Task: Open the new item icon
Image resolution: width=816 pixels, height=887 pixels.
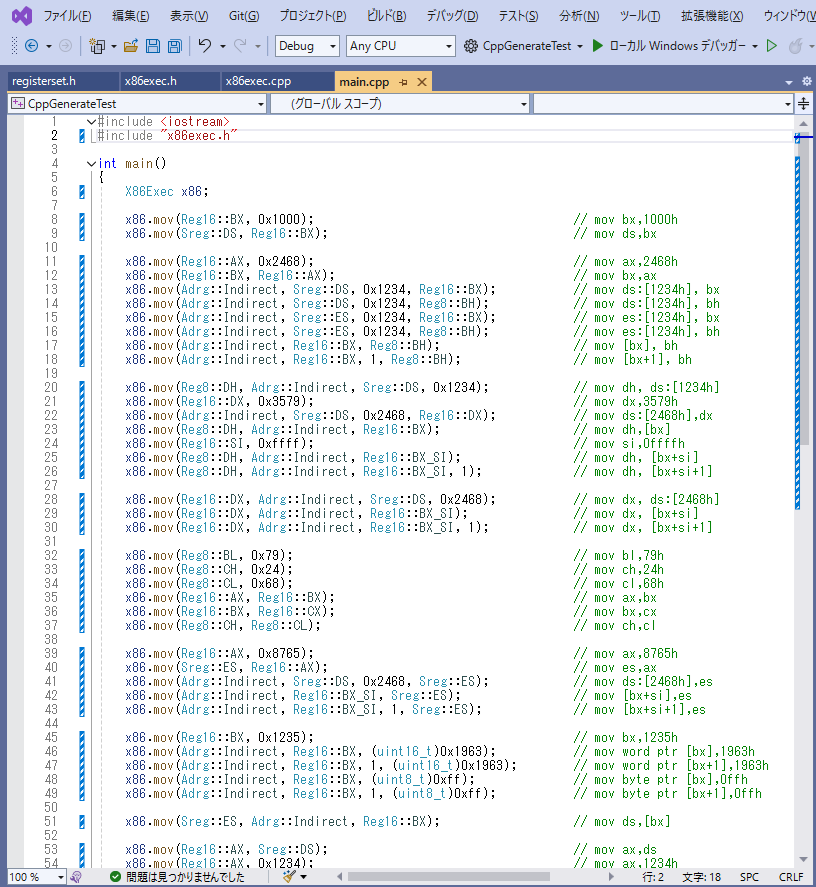Action: (x=97, y=46)
